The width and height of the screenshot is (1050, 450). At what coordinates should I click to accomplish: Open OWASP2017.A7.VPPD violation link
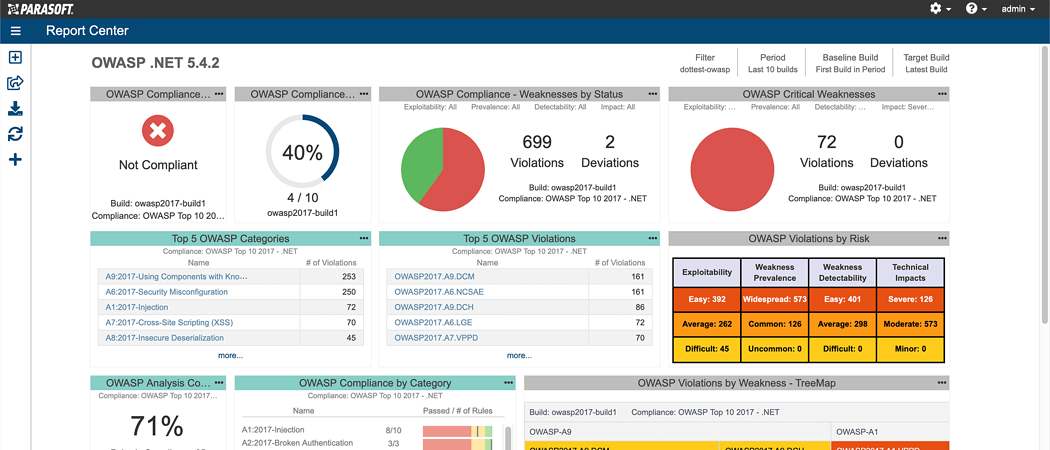[x=435, y=338]
